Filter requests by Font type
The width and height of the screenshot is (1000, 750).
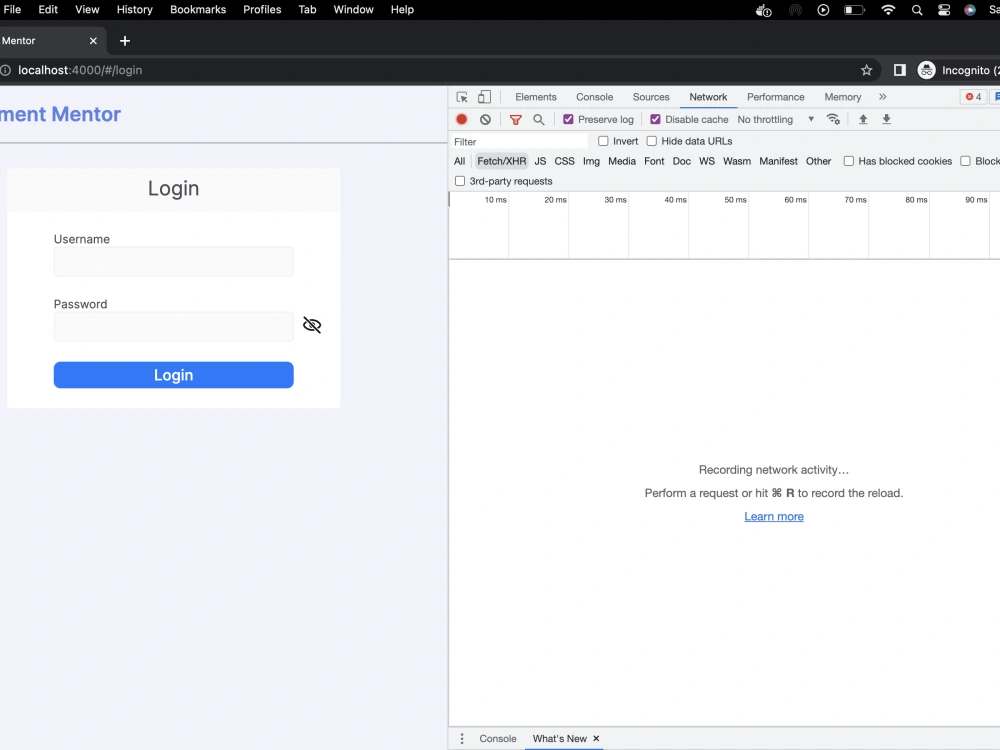[654, 161]
